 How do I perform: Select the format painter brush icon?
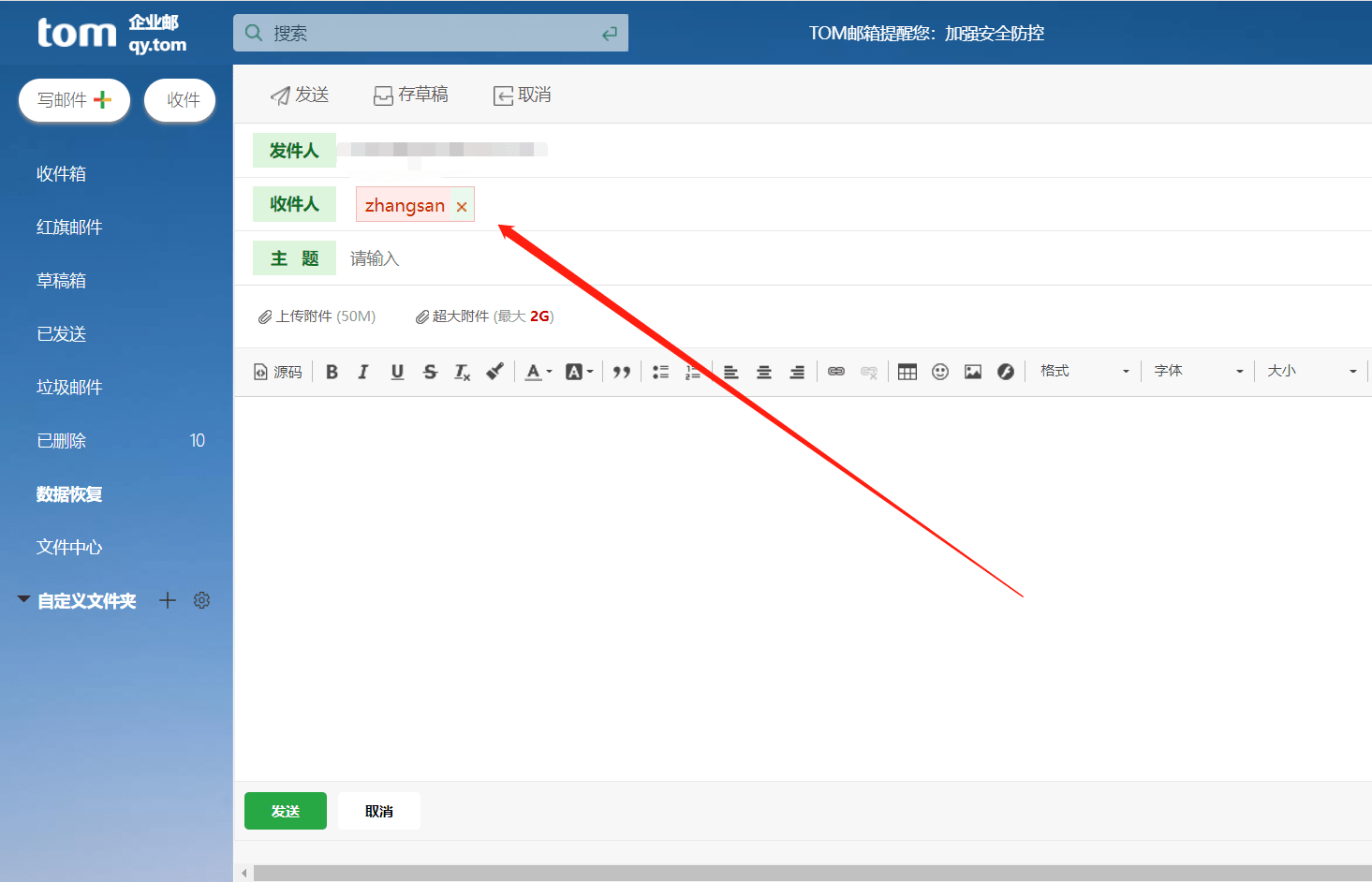click(494, 371)
